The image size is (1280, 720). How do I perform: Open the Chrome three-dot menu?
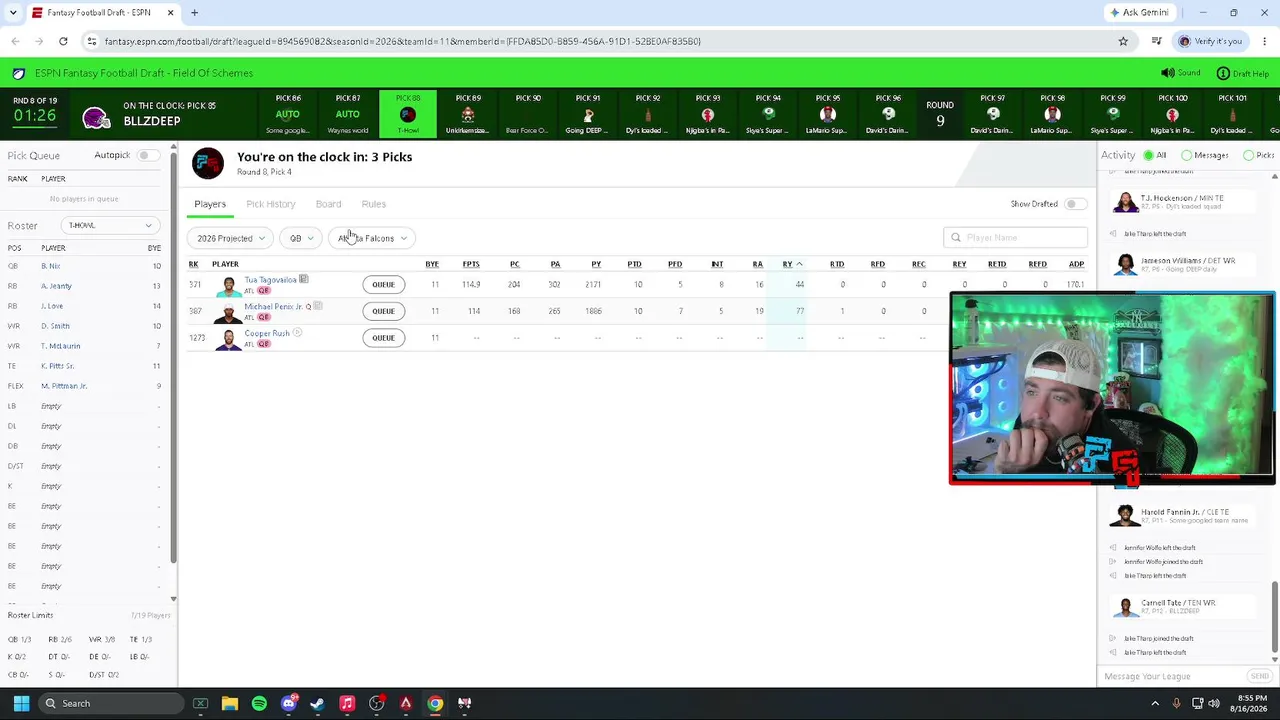1265,41
